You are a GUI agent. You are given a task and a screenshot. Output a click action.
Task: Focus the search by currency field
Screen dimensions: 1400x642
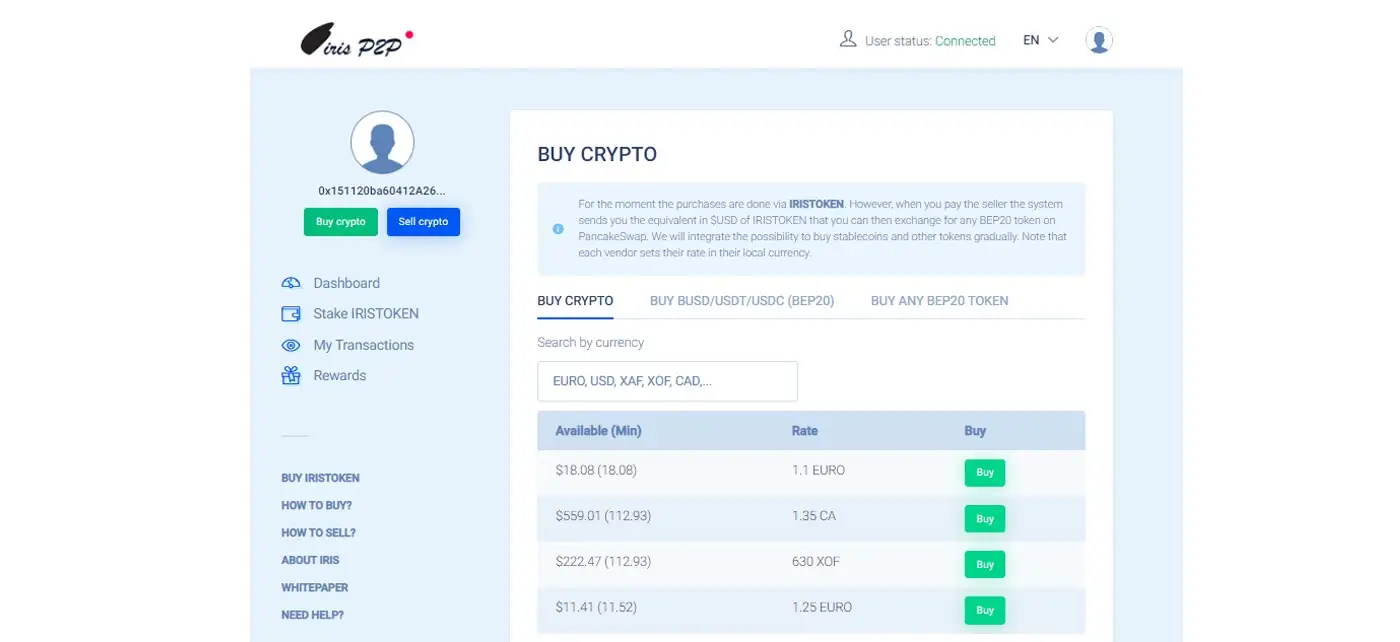[667, 381]
